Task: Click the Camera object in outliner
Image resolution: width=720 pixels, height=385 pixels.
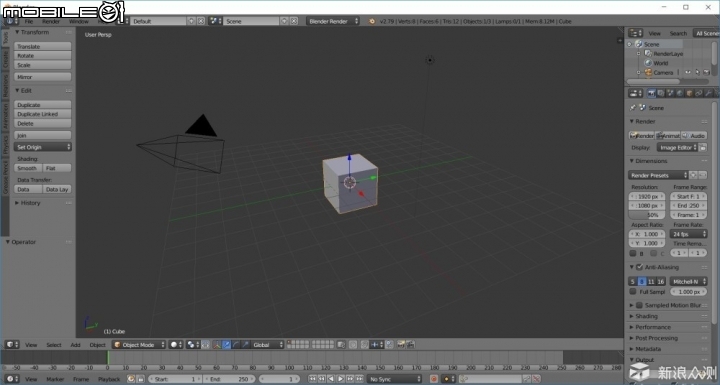Action: pos(663,73)
